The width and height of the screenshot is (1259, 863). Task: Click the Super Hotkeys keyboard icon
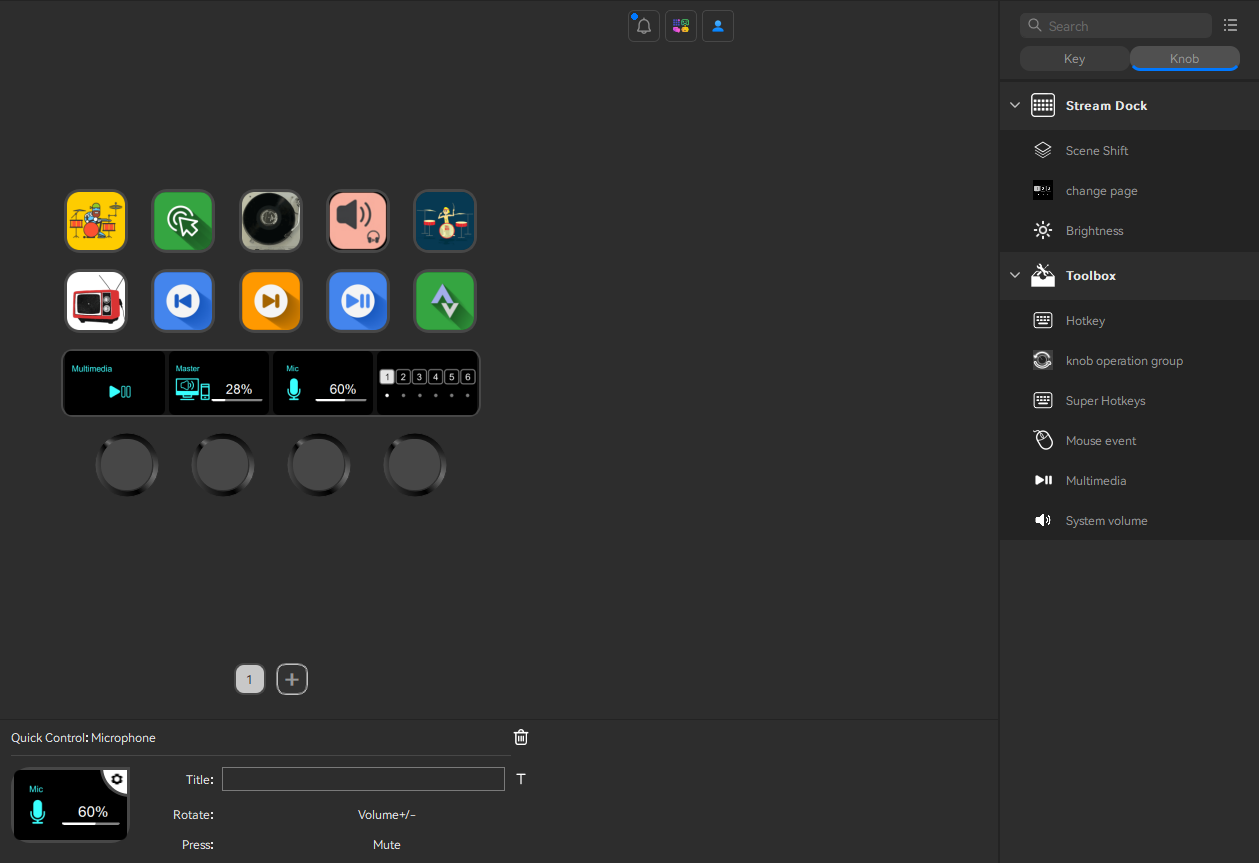tap(1043, 400)
